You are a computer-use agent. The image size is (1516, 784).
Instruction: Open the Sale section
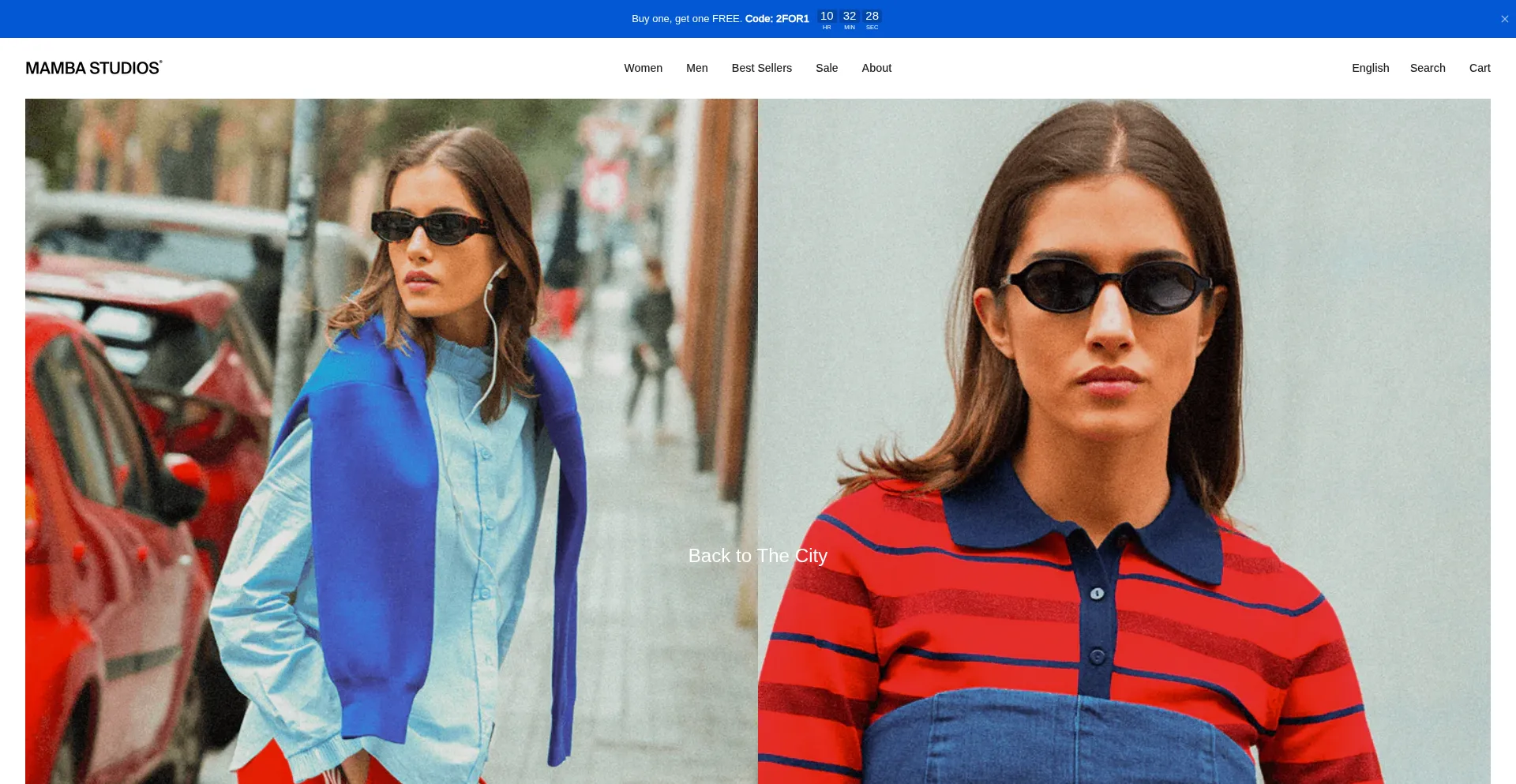[827, 68]
